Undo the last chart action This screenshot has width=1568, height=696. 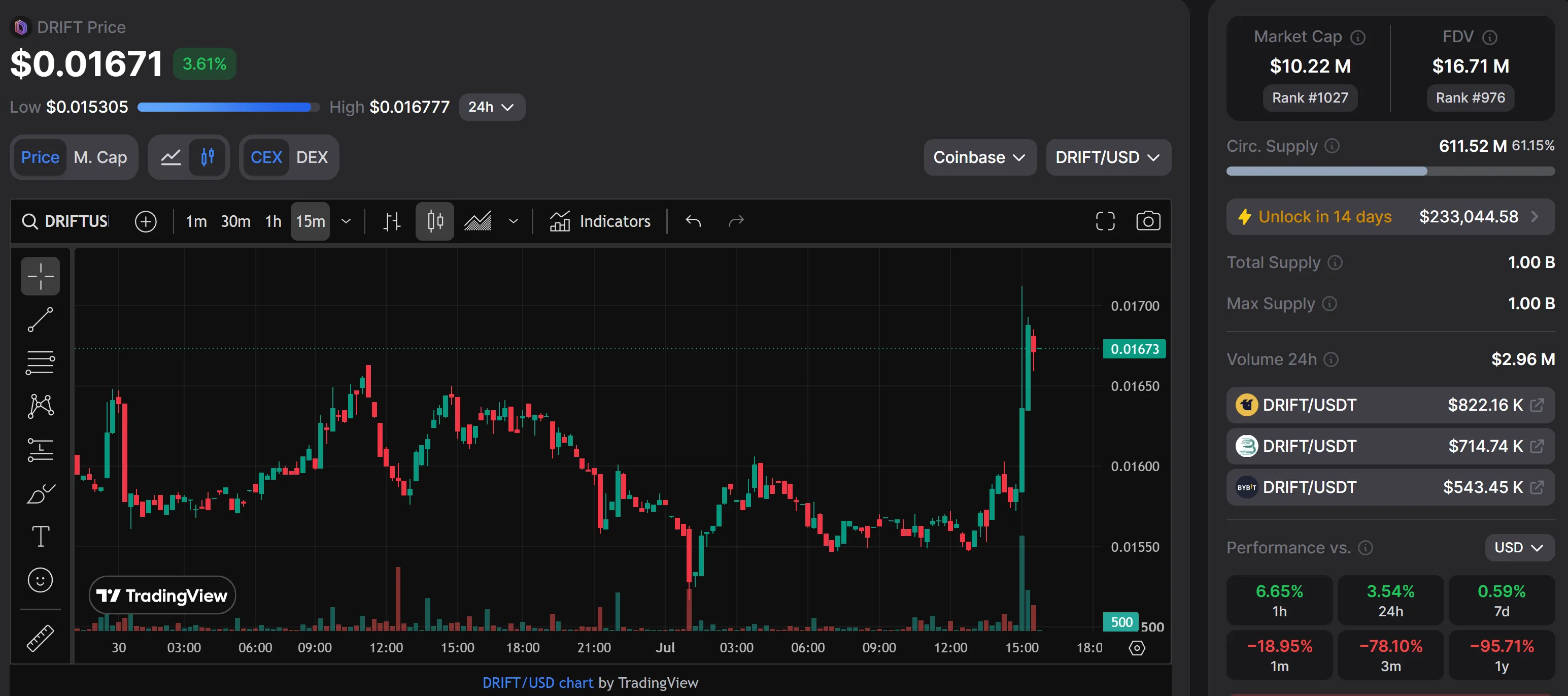[x=693, y=221]
